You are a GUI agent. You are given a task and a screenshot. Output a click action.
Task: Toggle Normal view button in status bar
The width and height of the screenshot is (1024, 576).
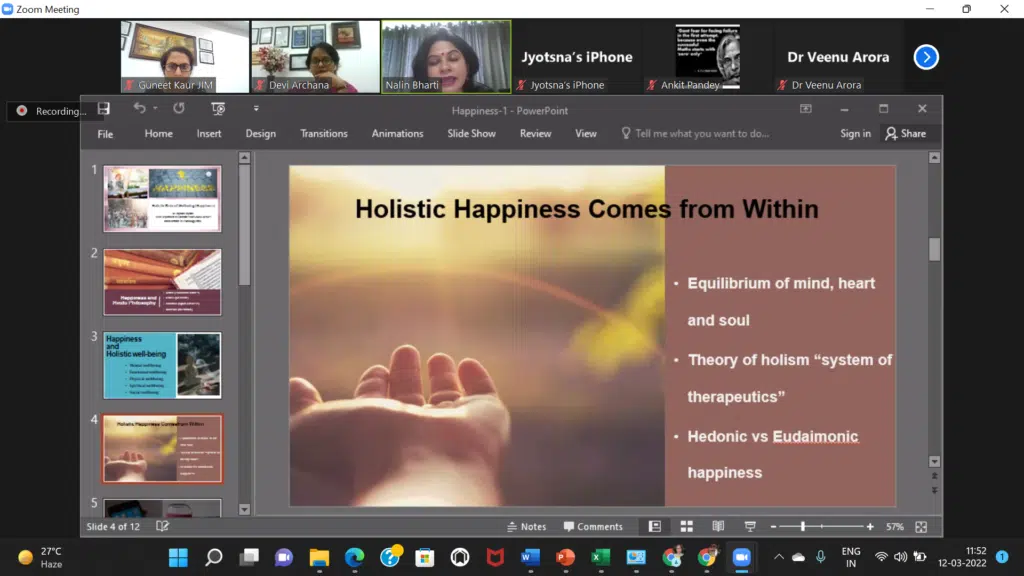pyautogui.click(x=655, y=526)
